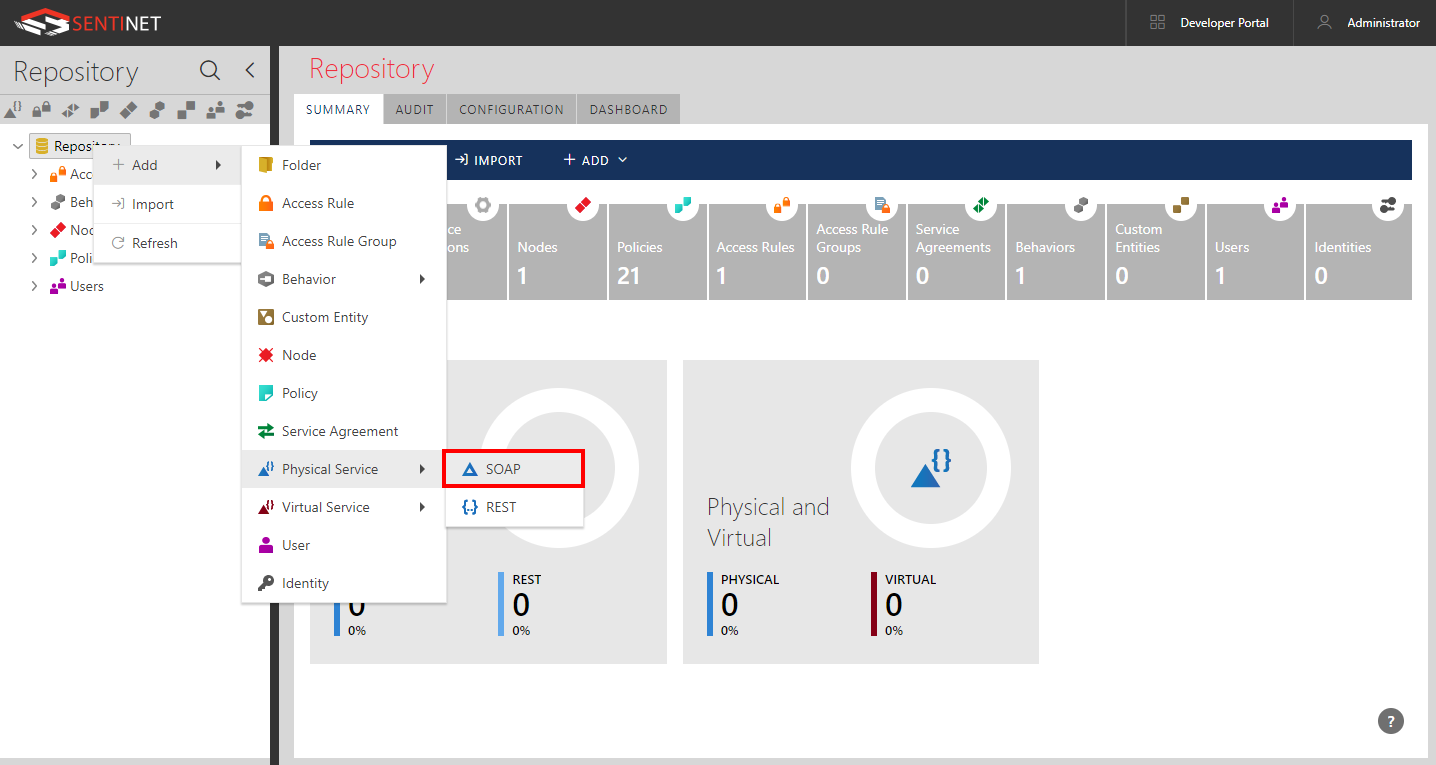Screen dimensions: 1436x765
Task: Filter tree by services icon
Action: coord(13,109)
